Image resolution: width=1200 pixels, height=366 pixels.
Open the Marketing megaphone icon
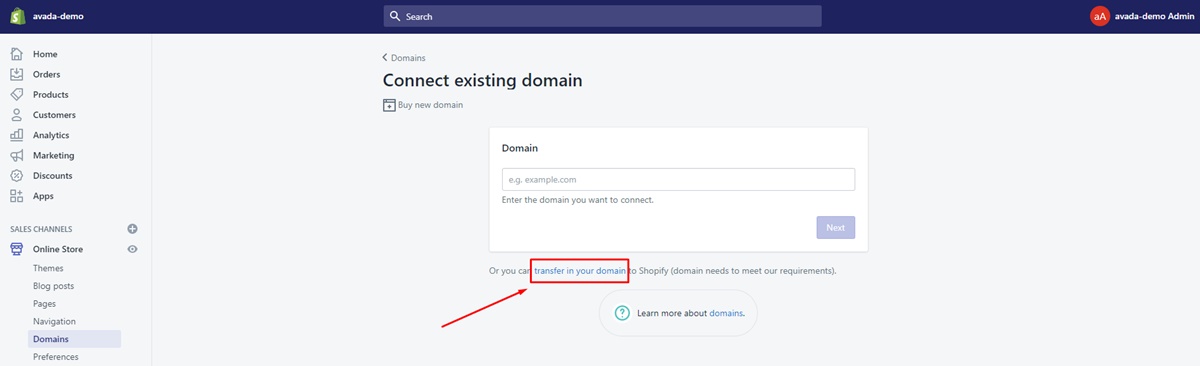point(16,155)
